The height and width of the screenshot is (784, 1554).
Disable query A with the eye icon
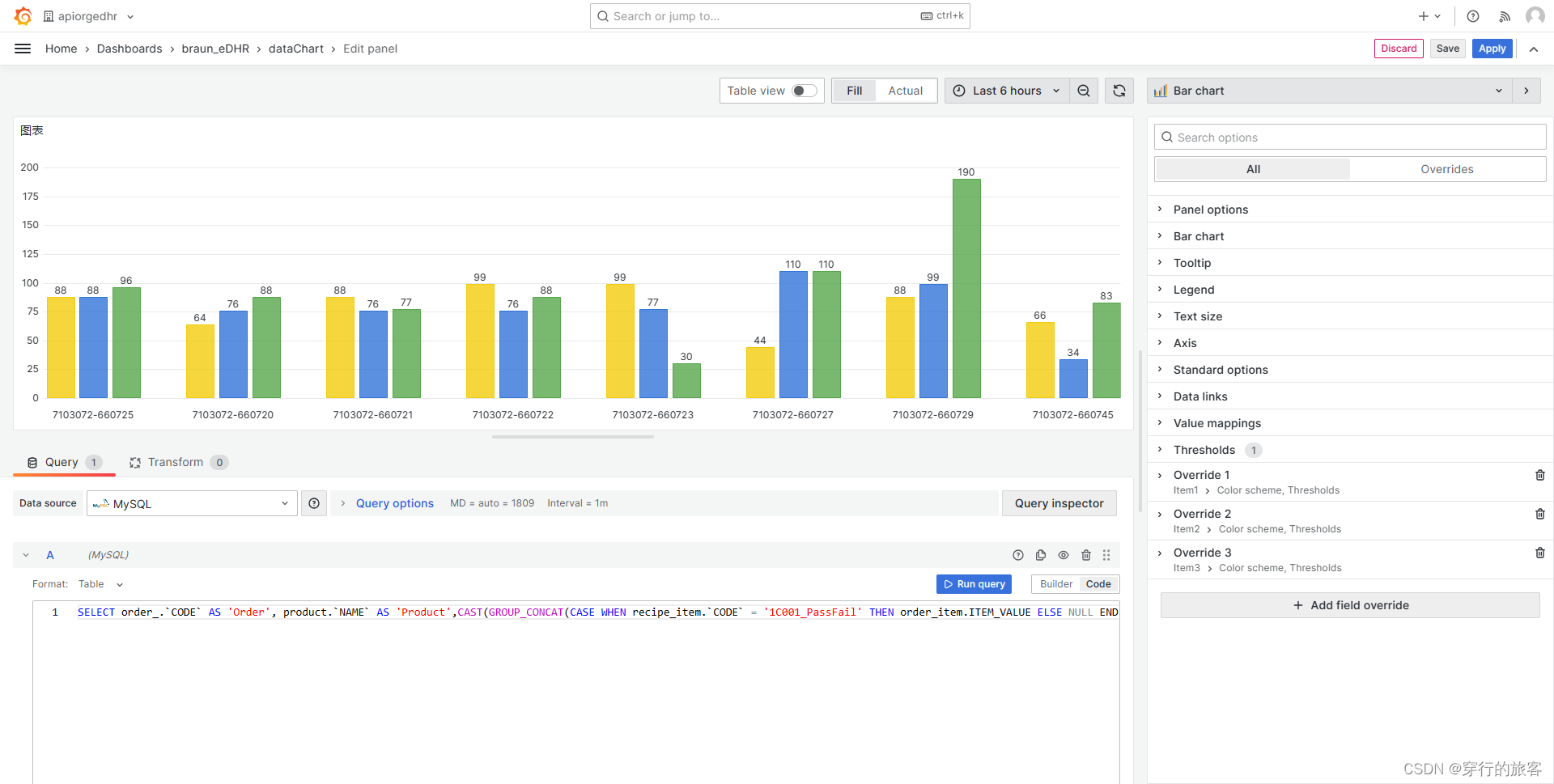click(1064, 555)
